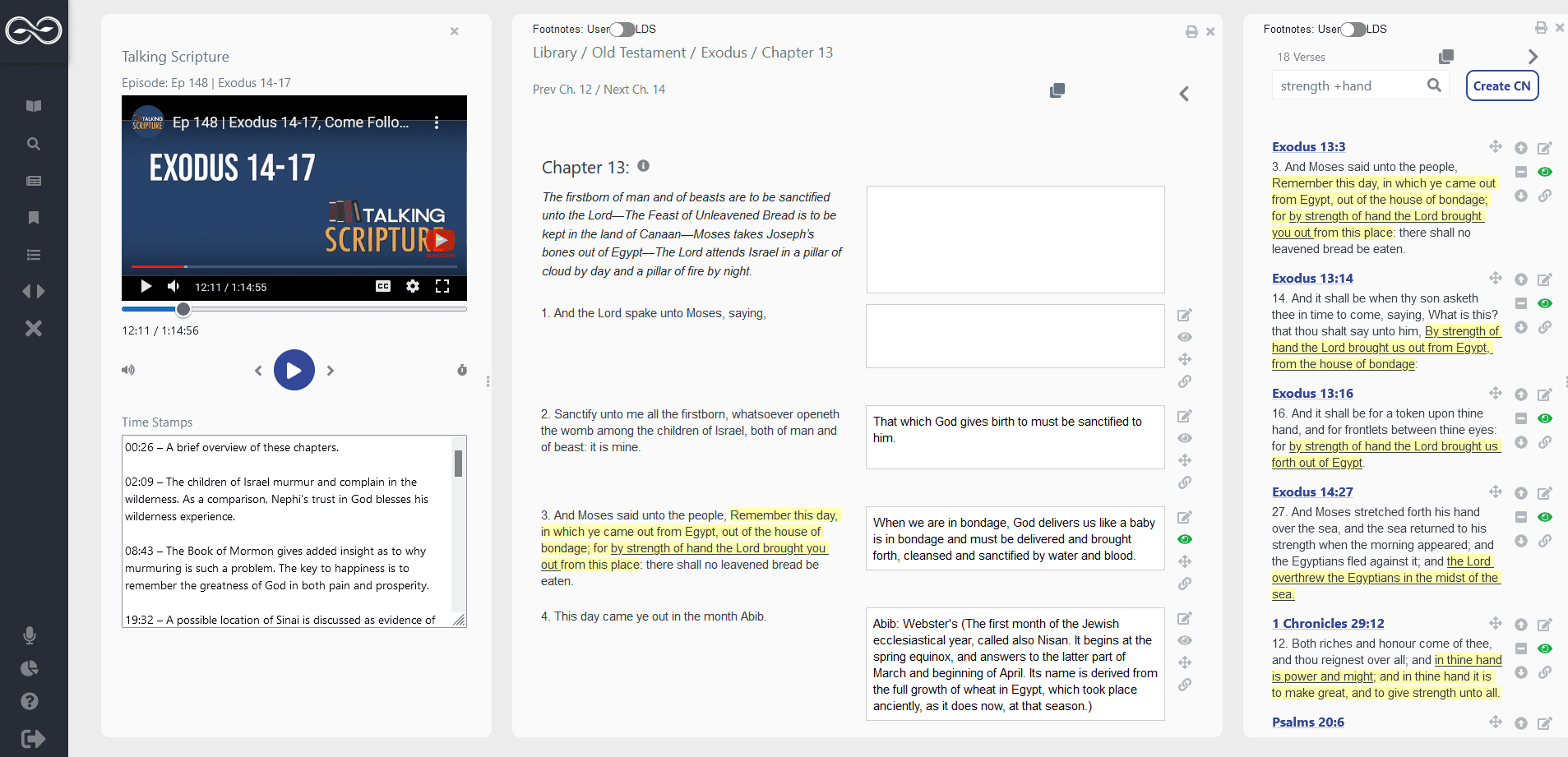Click the copy icon beside 18 Verses
The image size is (1568, 757).
[1446, 57]
